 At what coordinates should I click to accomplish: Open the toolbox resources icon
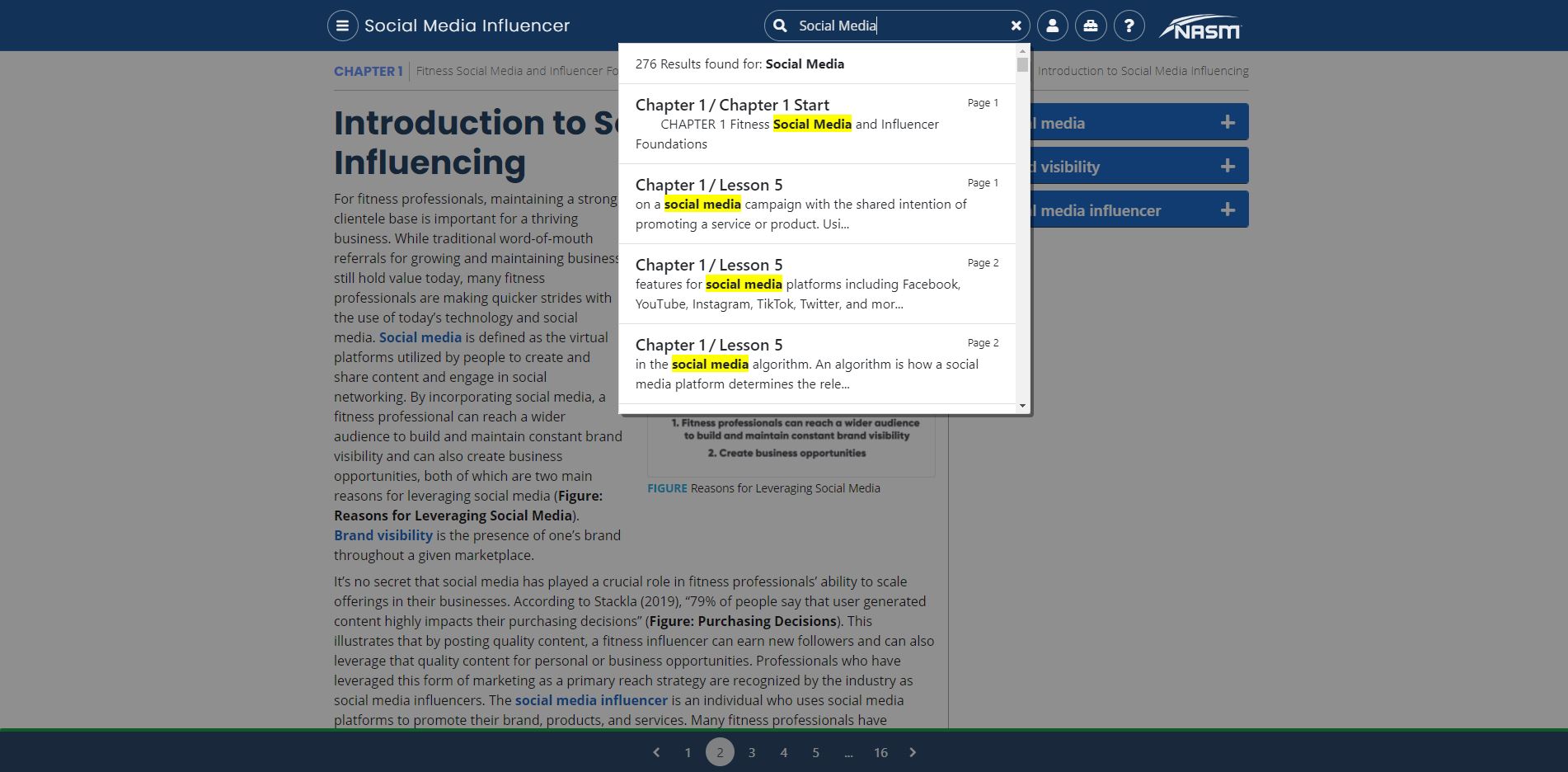click(1091, 26)
